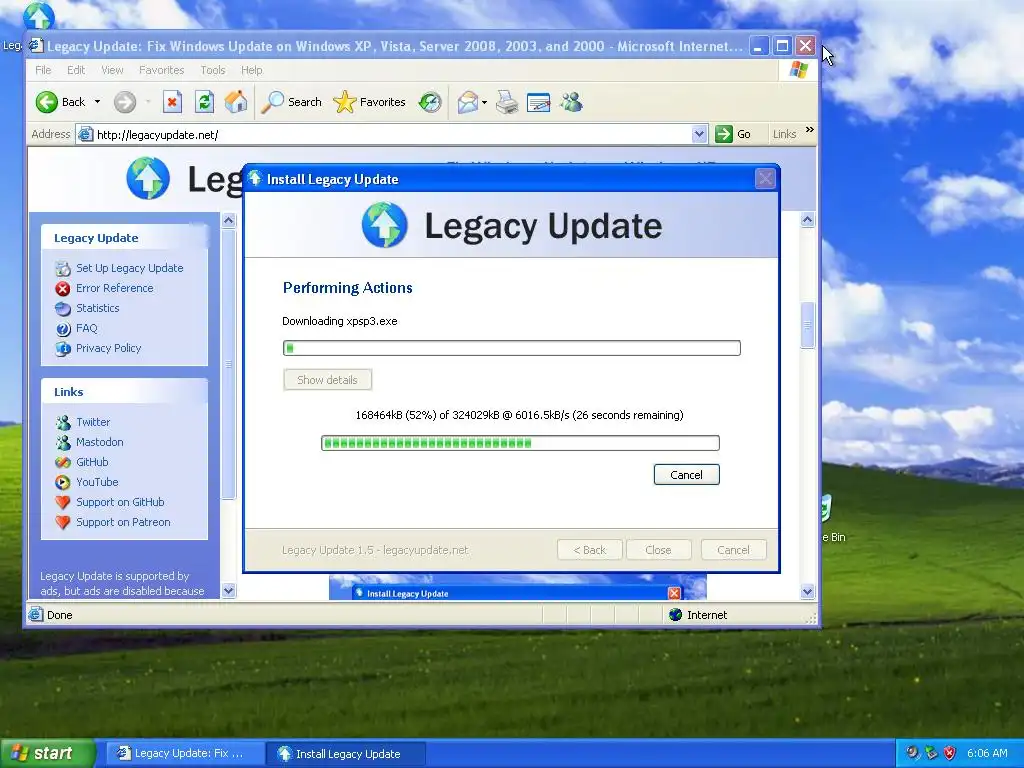Click the first system tray icon
This screenshot has width=1024, height=768.
click(912, 753)
